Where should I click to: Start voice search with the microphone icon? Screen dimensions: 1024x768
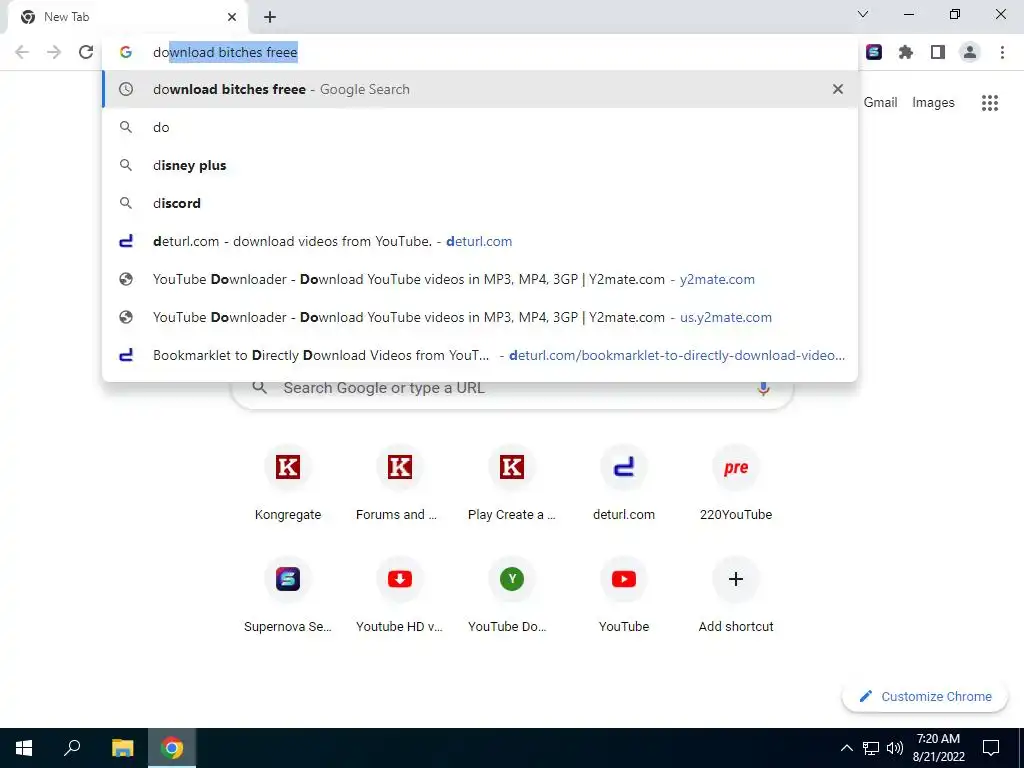[x=763, y=388]
